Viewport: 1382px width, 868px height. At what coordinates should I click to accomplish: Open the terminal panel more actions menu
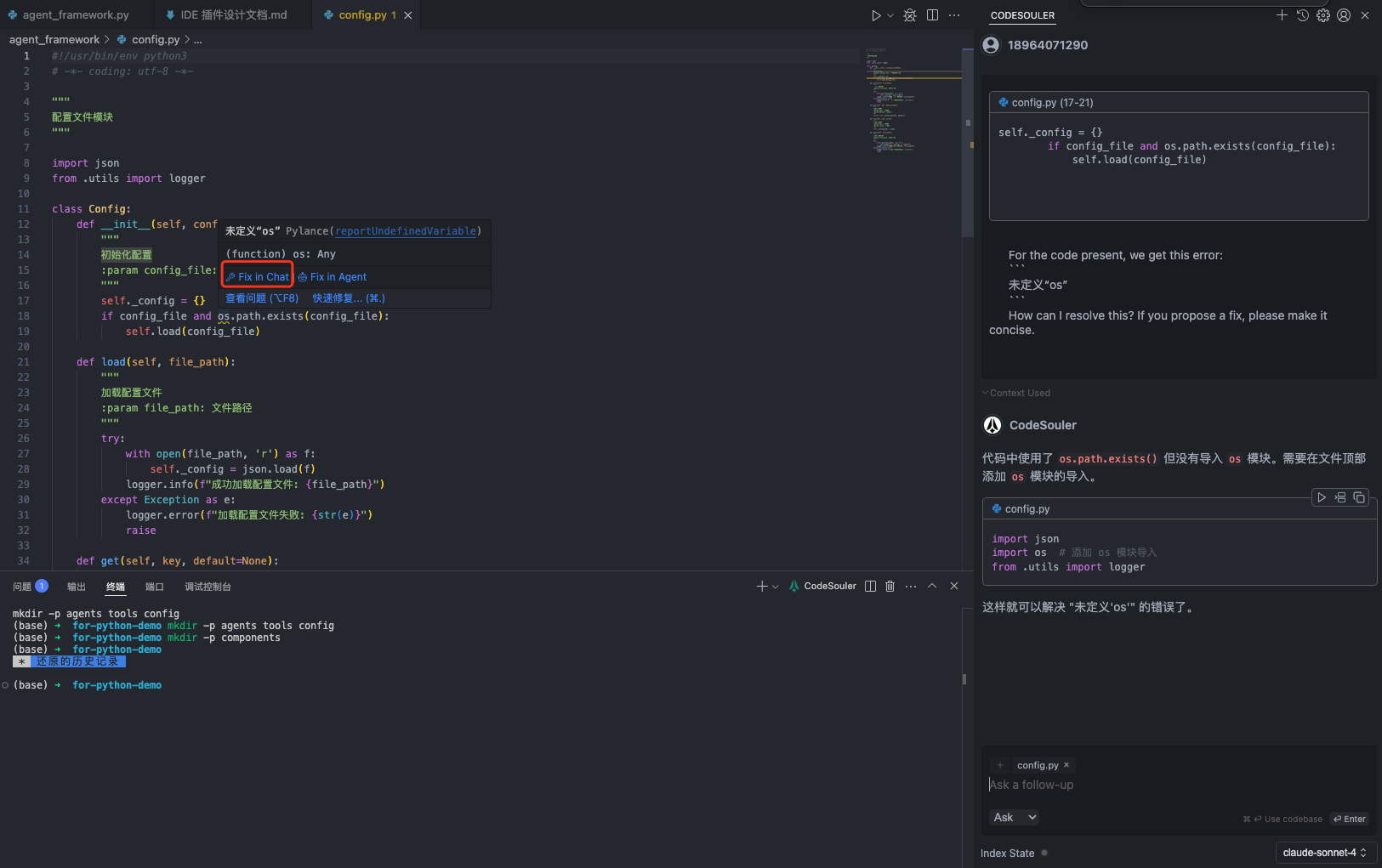click(x=911, y=587)
